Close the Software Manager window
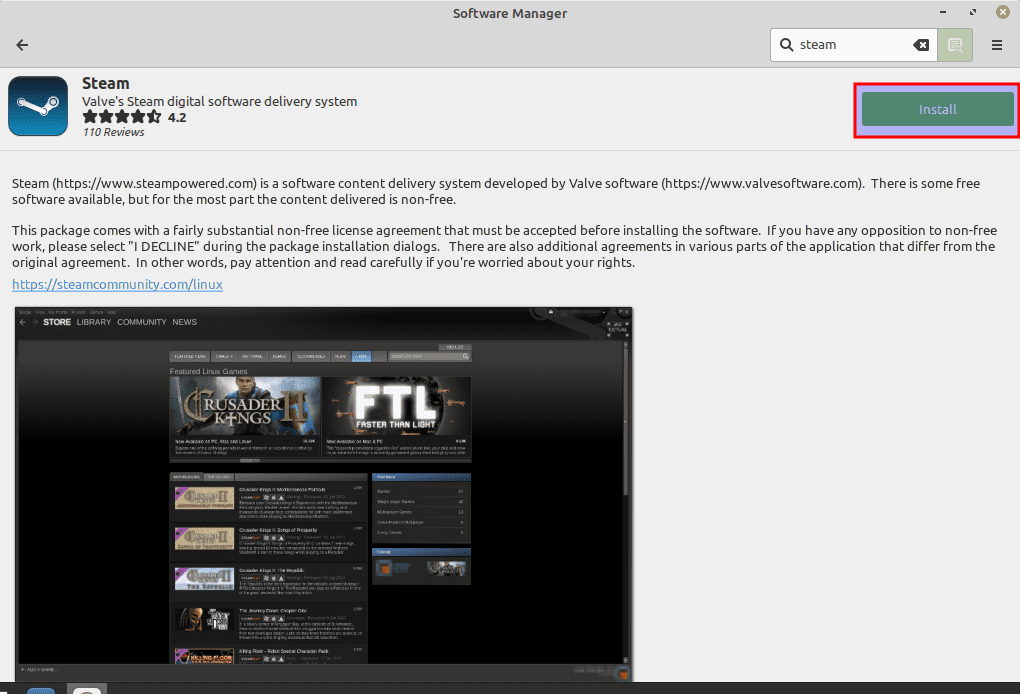This screenshot has height=694, width=1020. point(1002,12)
